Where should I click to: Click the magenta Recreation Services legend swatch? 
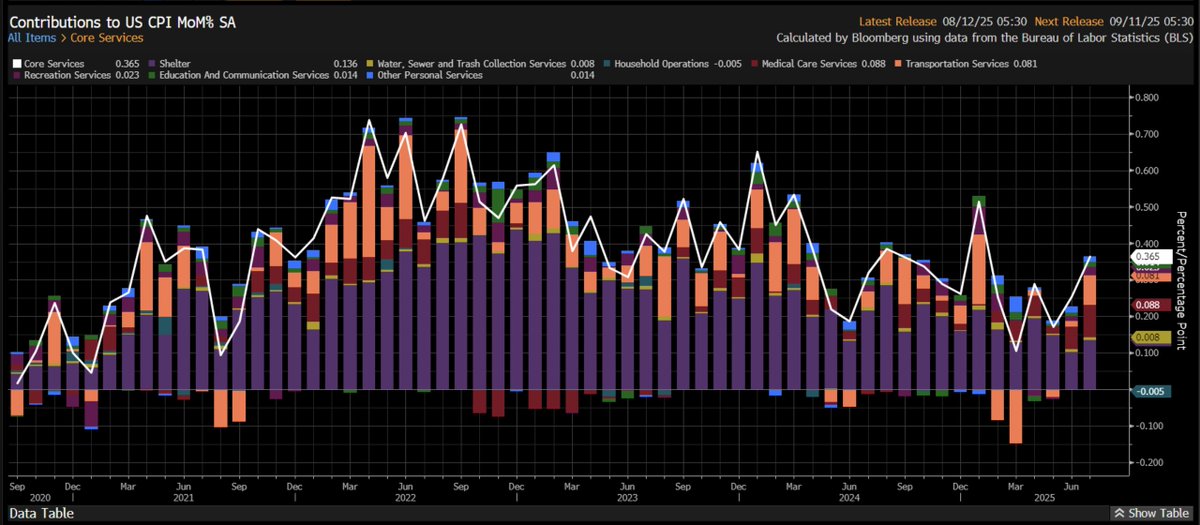click(17, 75)
